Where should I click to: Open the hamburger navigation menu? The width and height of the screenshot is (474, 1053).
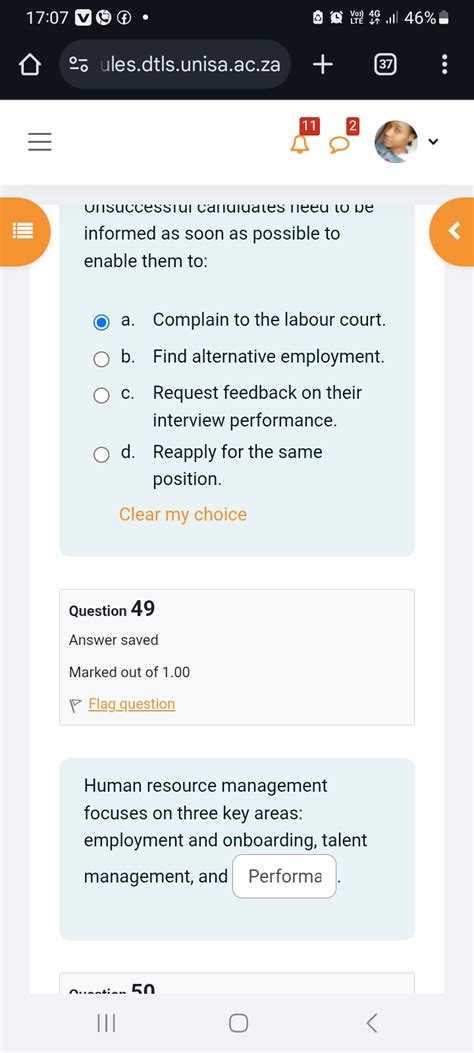coord(40,142)
